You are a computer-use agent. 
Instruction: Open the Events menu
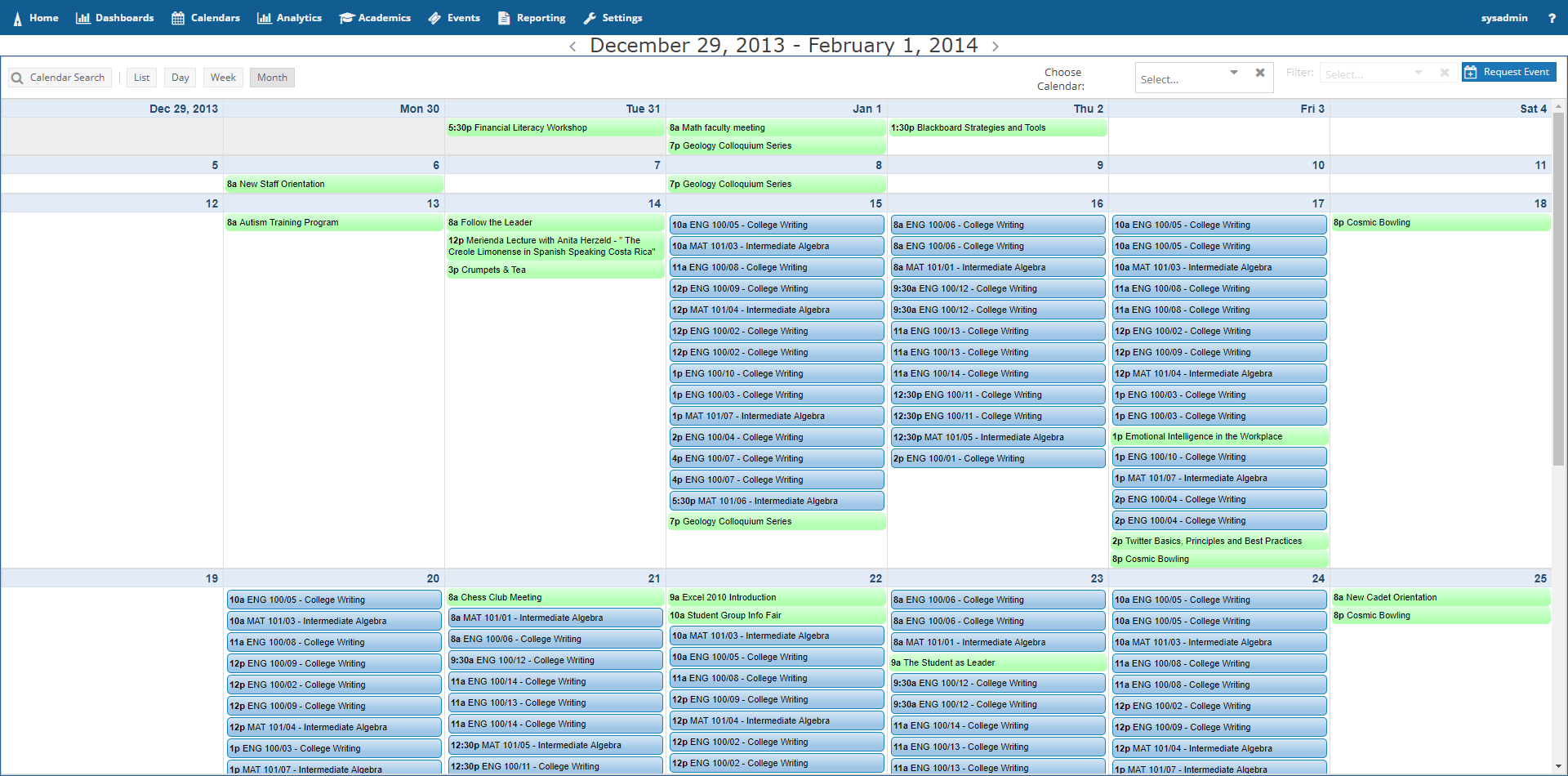454,18
